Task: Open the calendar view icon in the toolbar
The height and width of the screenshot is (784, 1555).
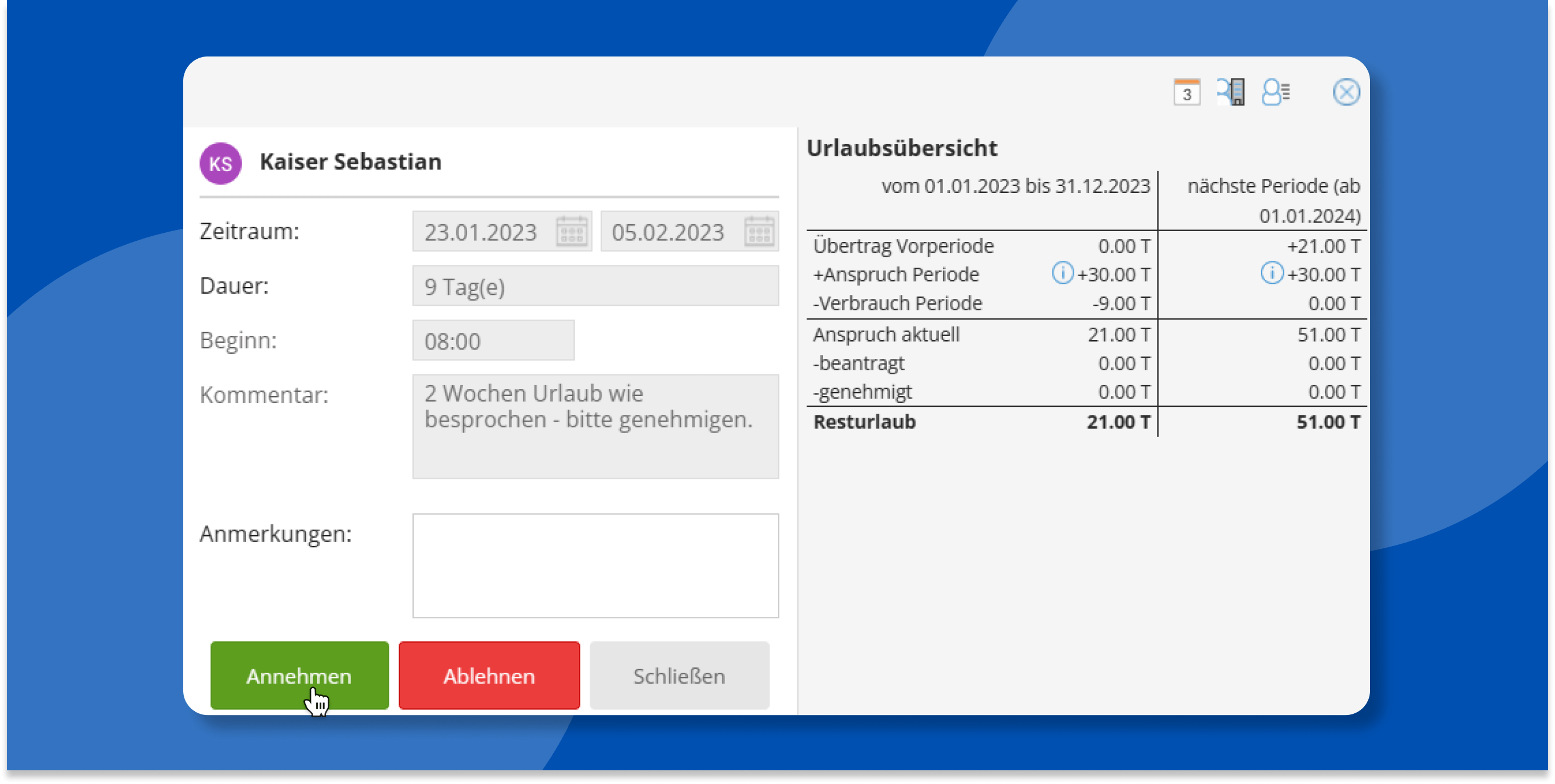Action: 1186,92
